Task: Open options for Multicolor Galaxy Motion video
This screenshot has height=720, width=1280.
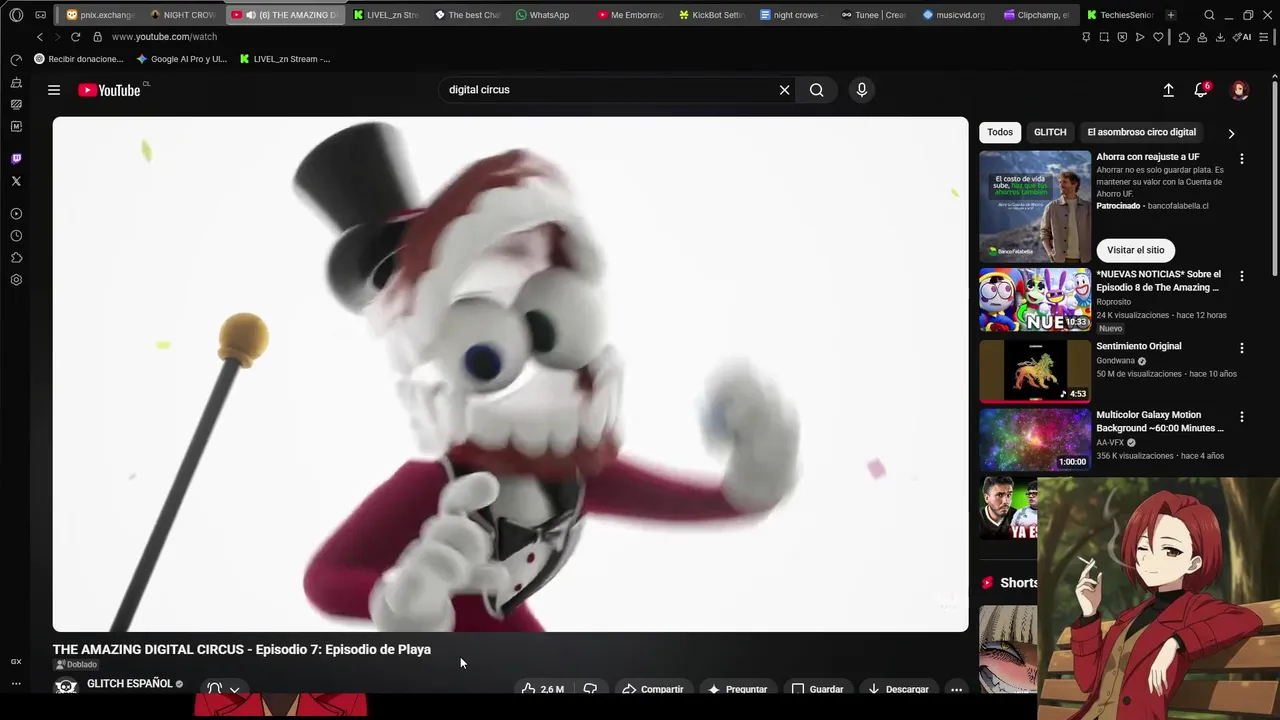Action: click(1242, 417)
